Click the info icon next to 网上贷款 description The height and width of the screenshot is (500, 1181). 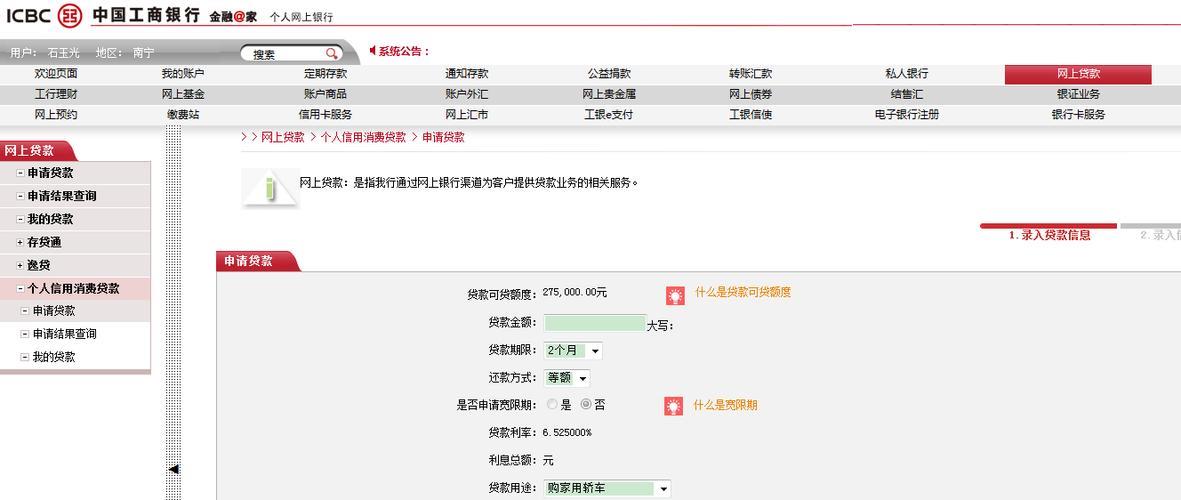coord(269,188)
